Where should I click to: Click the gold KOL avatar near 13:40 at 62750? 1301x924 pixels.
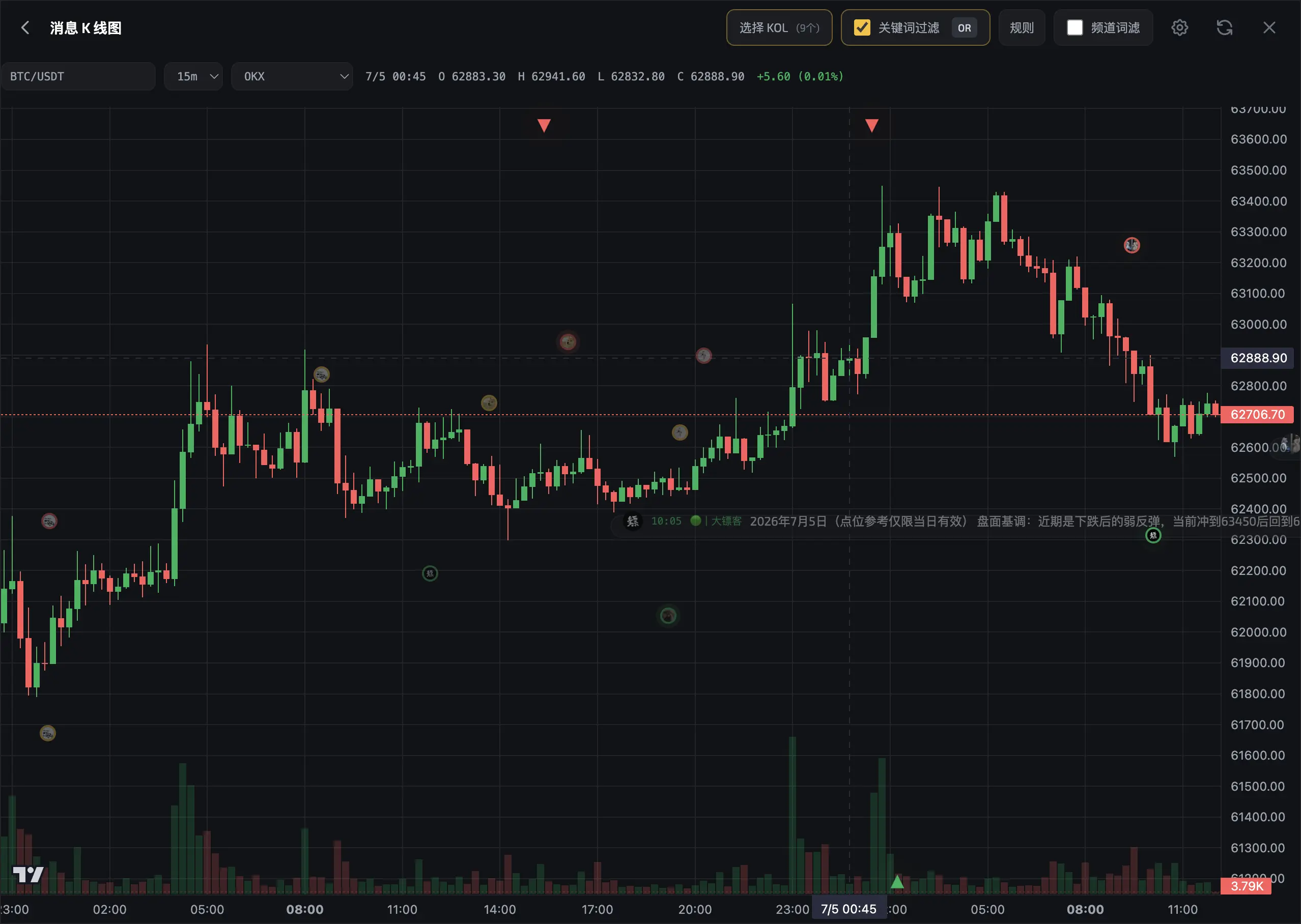point(490,403)
